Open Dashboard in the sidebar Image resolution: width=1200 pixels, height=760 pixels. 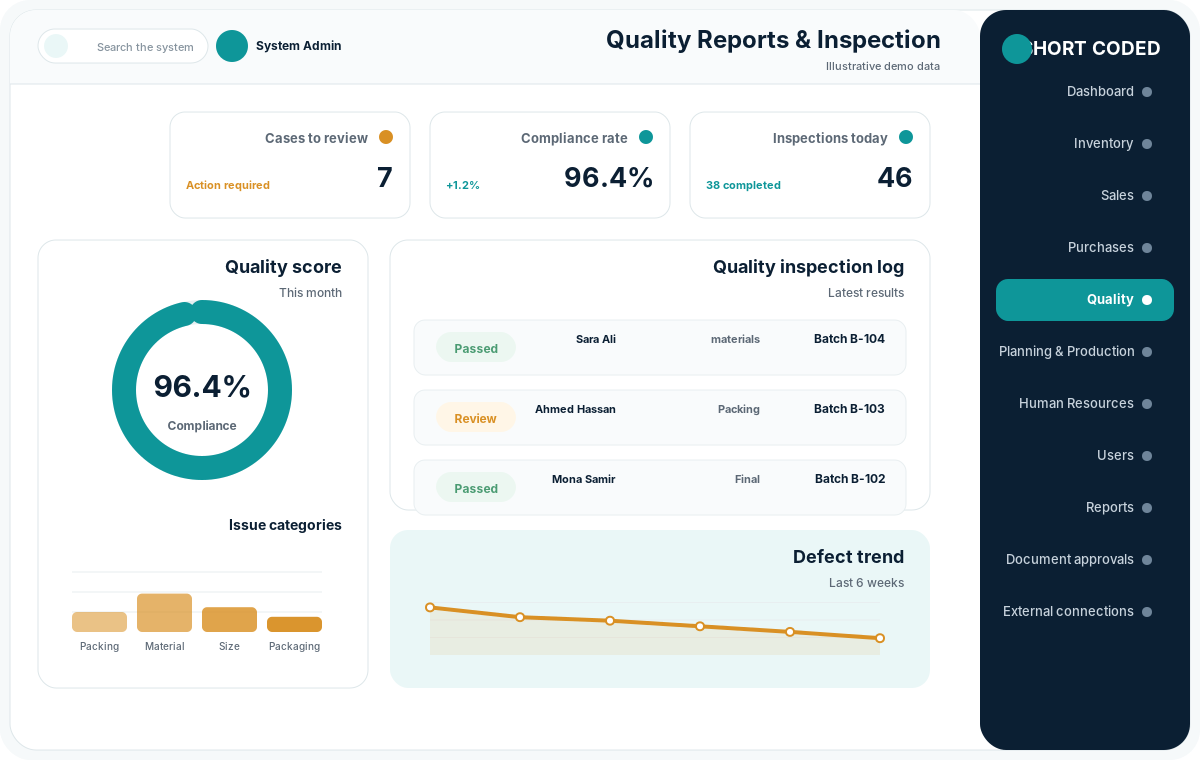pos(1084,91)
